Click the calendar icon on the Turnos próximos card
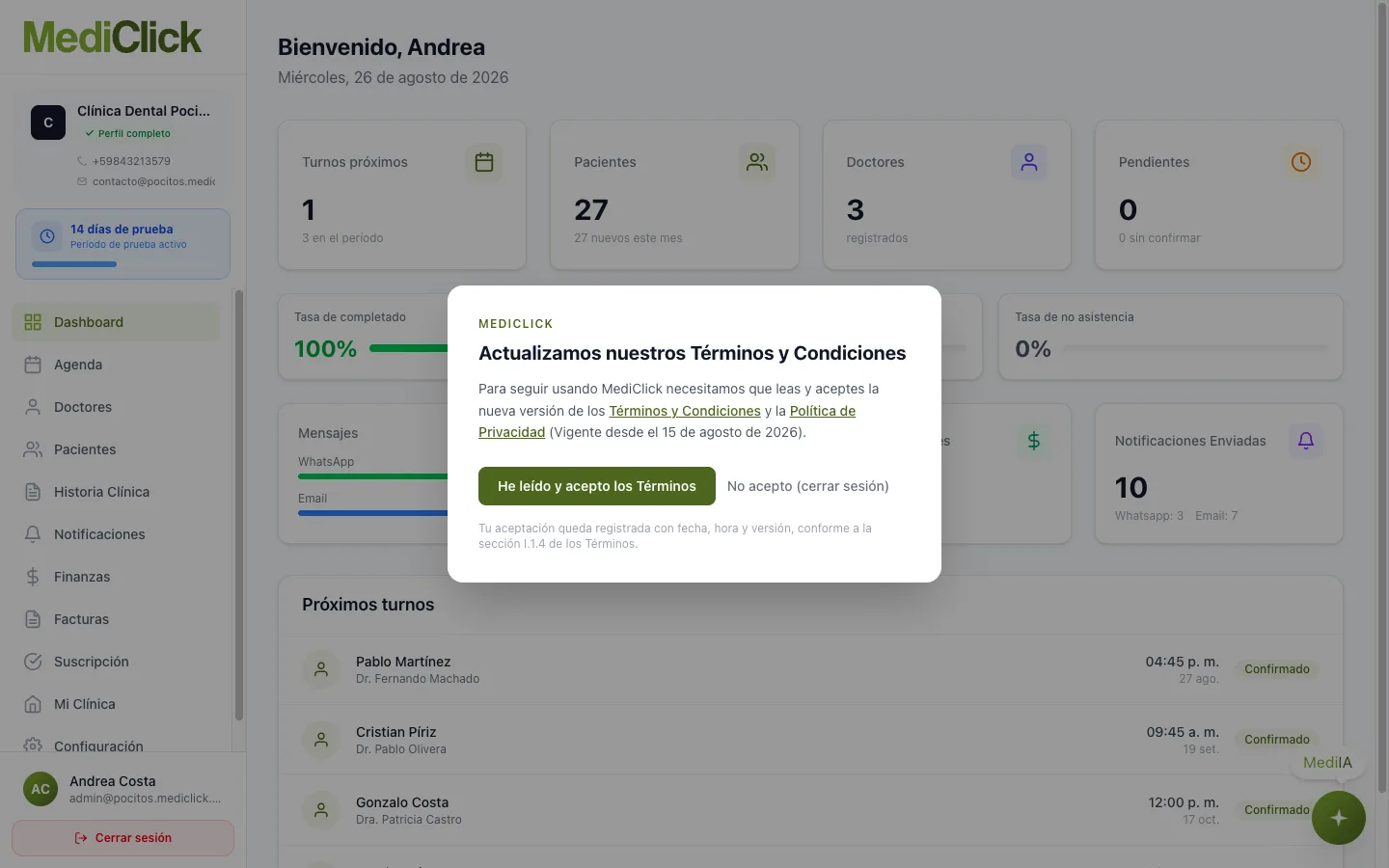The width and height of the screenshot is (1389, 868). coord(484,162)
